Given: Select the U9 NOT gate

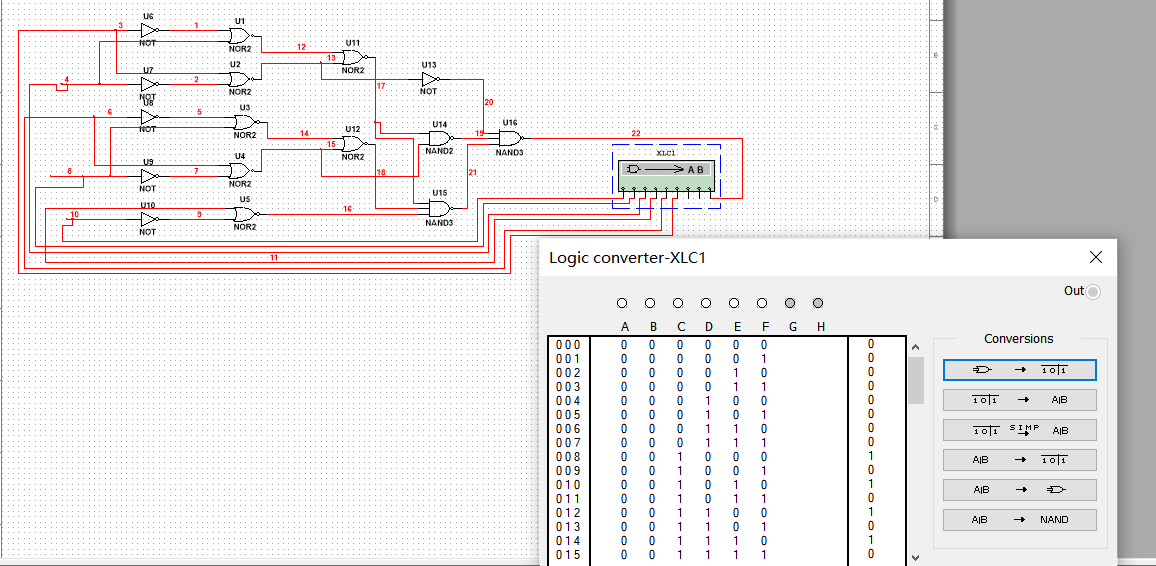Looking at the screenshot, I should (x=149, y=177).
